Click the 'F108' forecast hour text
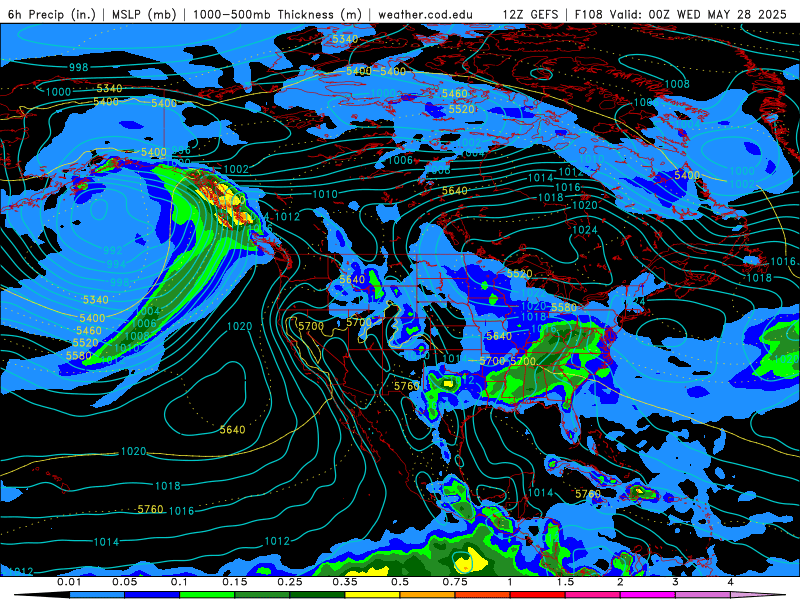The height and width of the screenshot is (600, 800). pyautogui.click(x=588, y=14)
